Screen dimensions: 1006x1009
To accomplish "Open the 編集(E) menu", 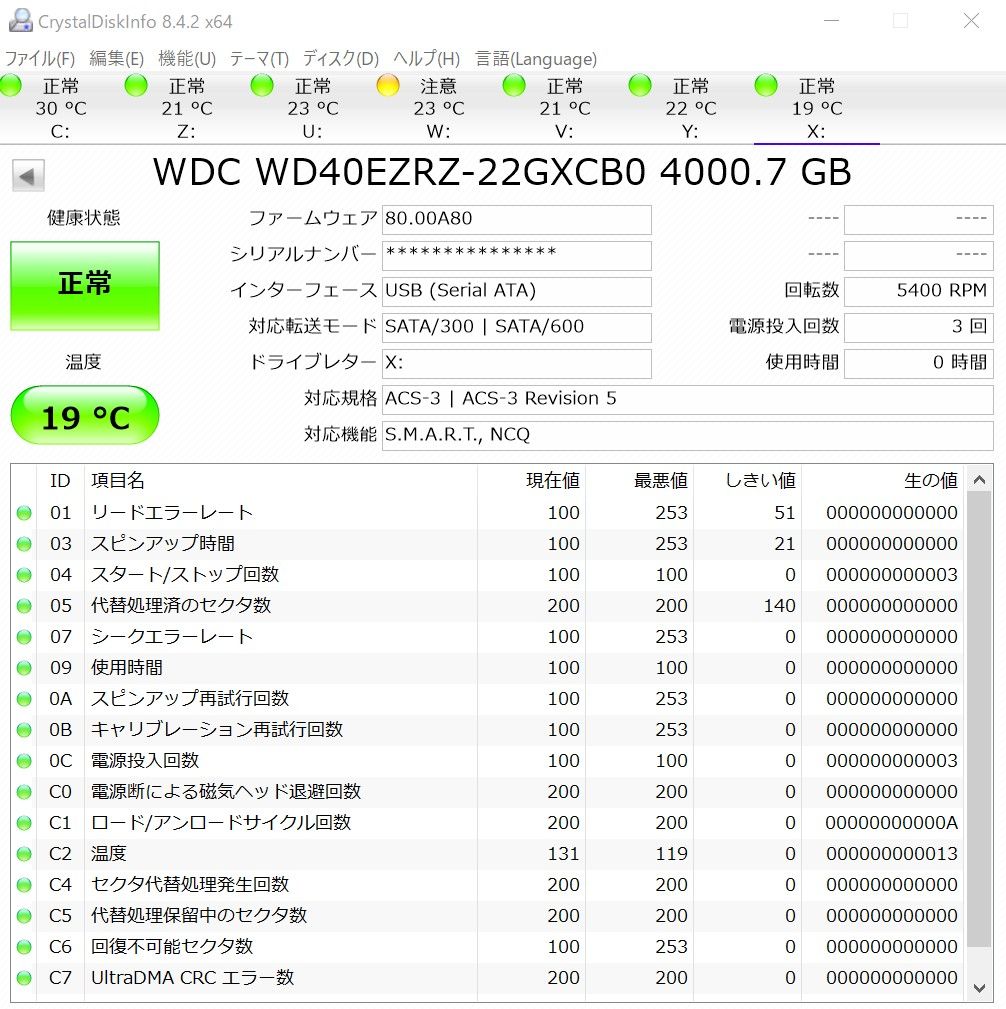I will (x=116, y=59).
